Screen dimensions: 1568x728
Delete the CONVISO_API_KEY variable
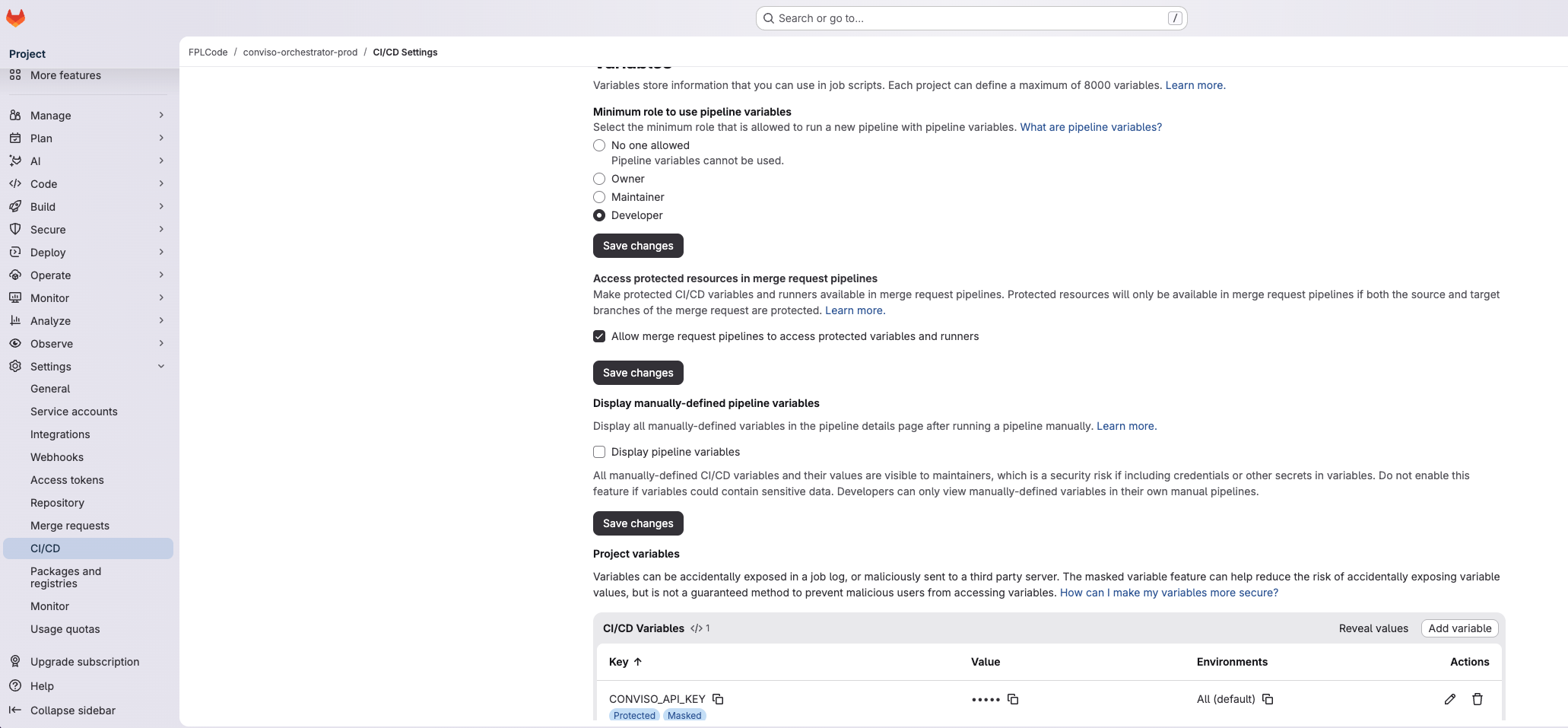click(x=1478, y=699)
